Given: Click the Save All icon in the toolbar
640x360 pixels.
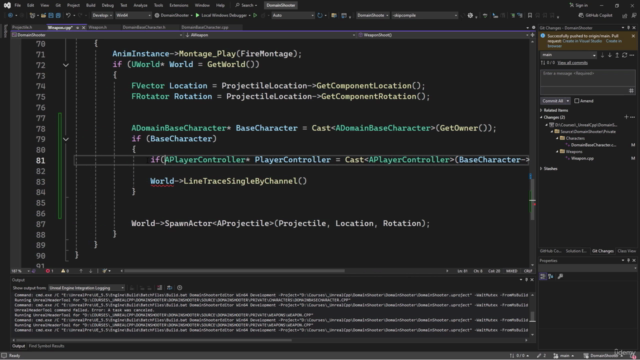Looking at the screenshot, I should (x=58, y=16).
